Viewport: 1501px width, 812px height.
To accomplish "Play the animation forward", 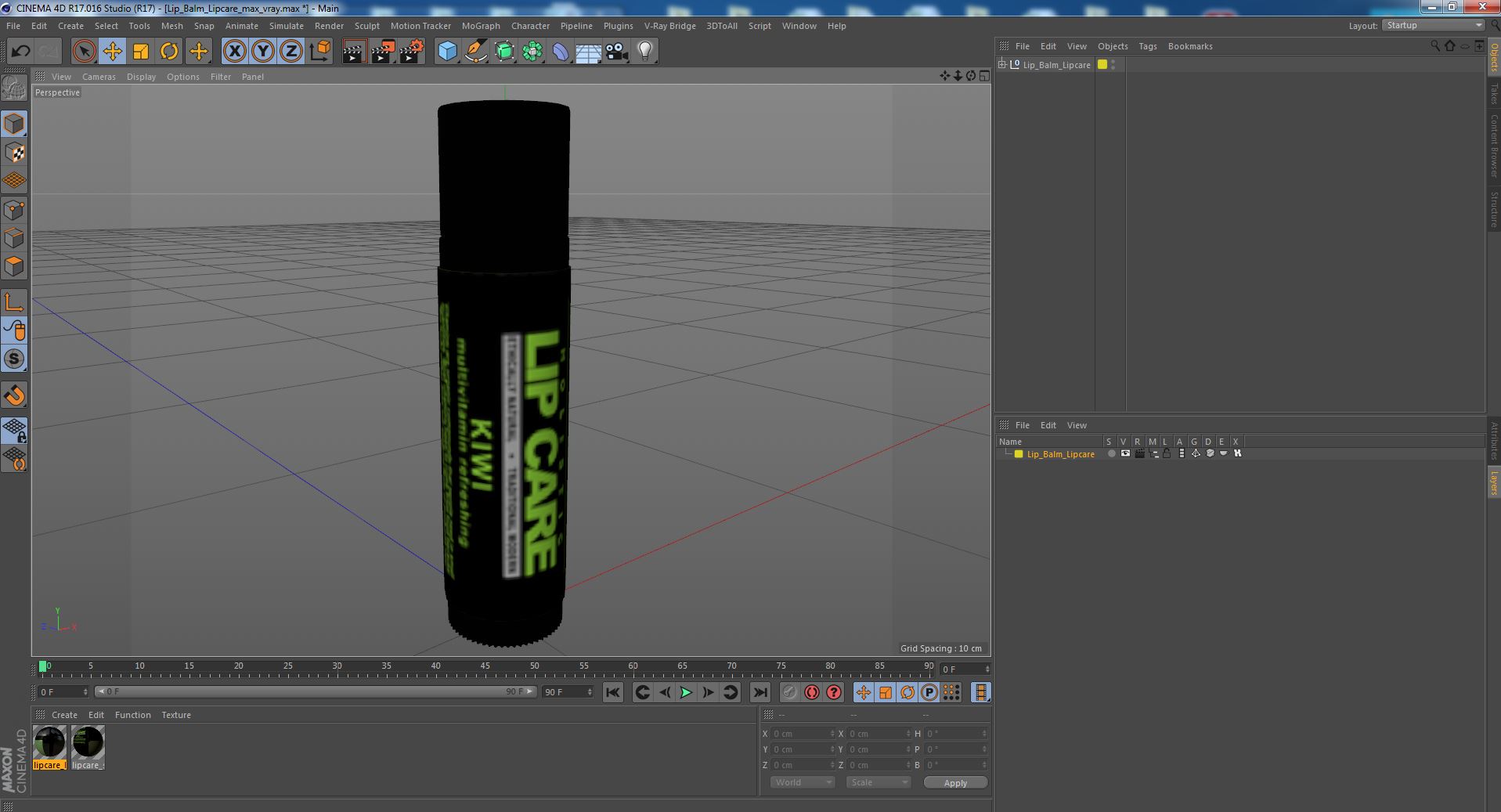I will pyautogui.click(x=686, y=692).
